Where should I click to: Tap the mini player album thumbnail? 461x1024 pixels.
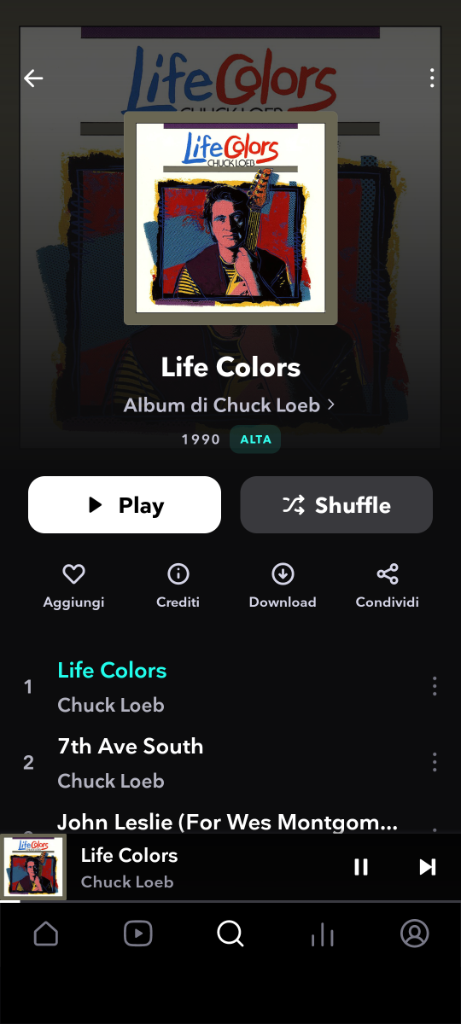click(33, 867)
